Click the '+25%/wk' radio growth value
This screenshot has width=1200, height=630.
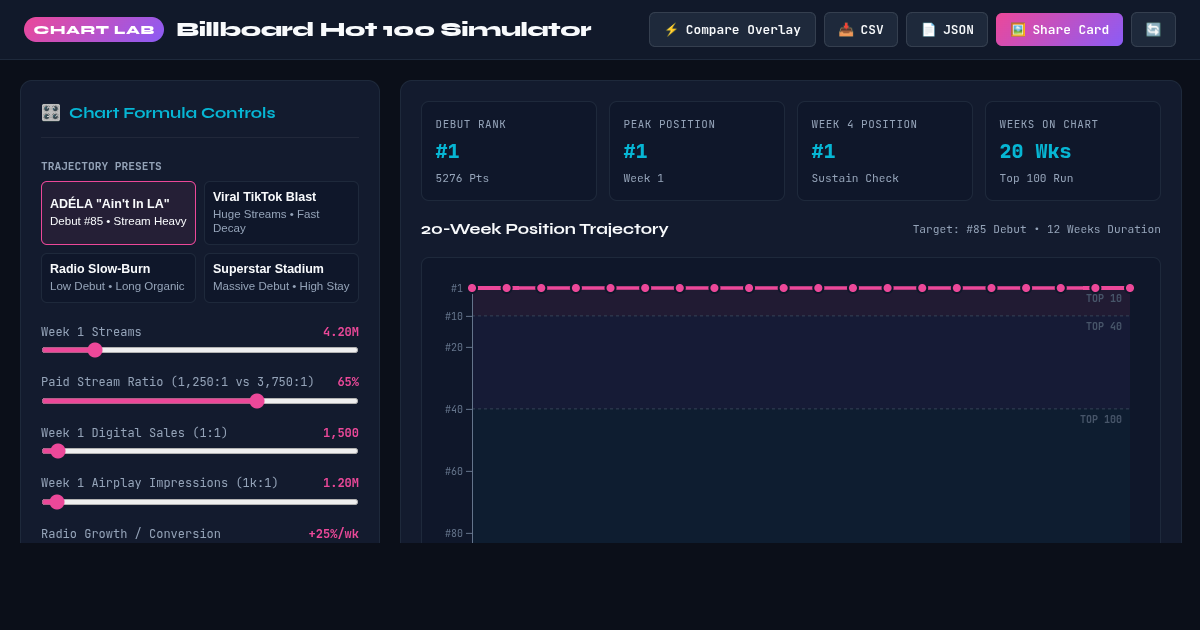(x=334, y=534)
